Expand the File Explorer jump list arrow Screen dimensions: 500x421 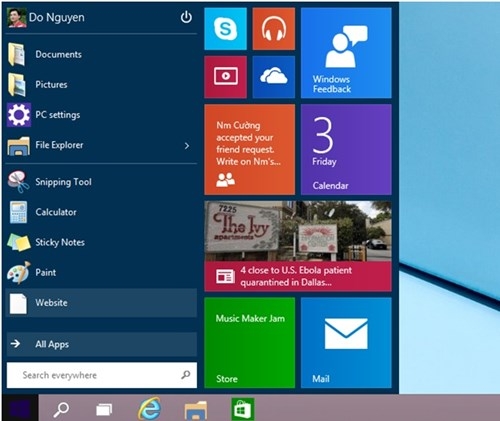tap(187, 145)
